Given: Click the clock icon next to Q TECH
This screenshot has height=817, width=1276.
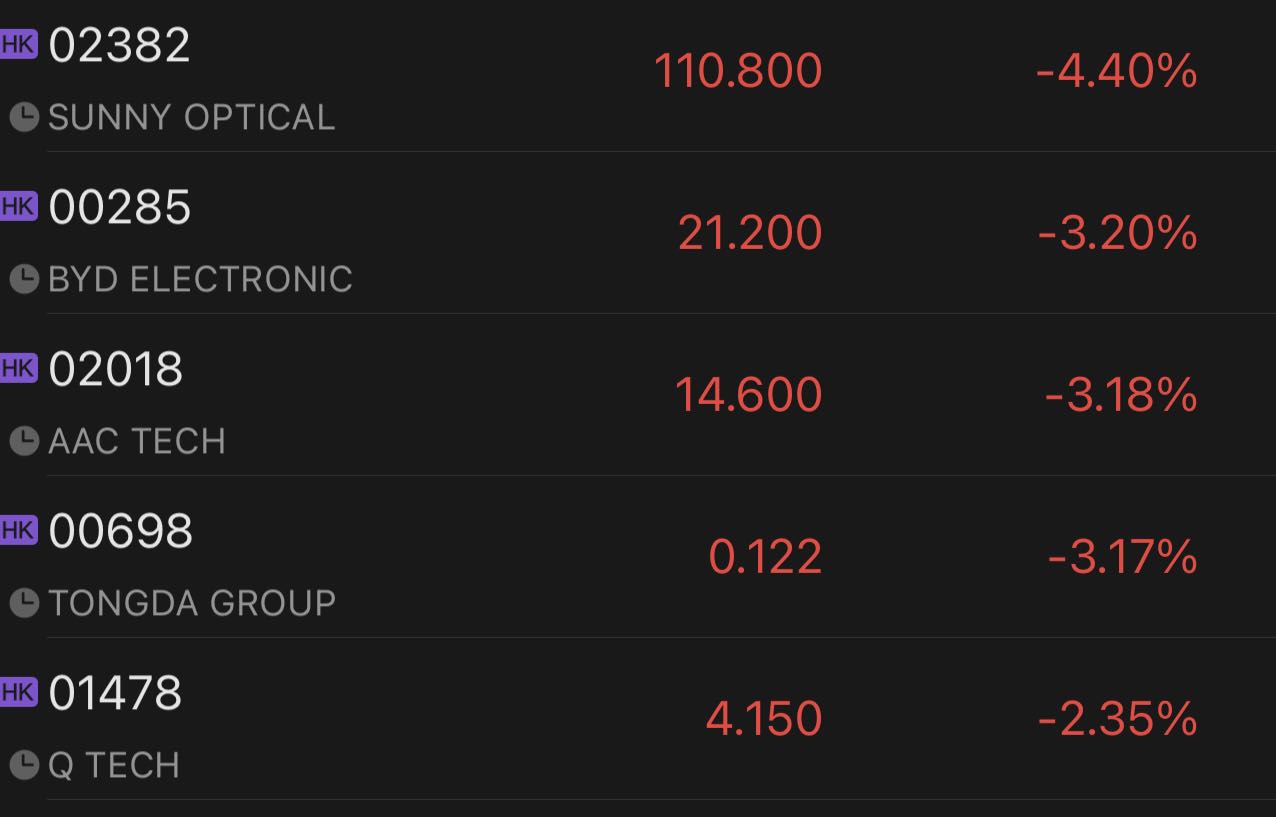Looking at the screenshot, I should [24, 766].
